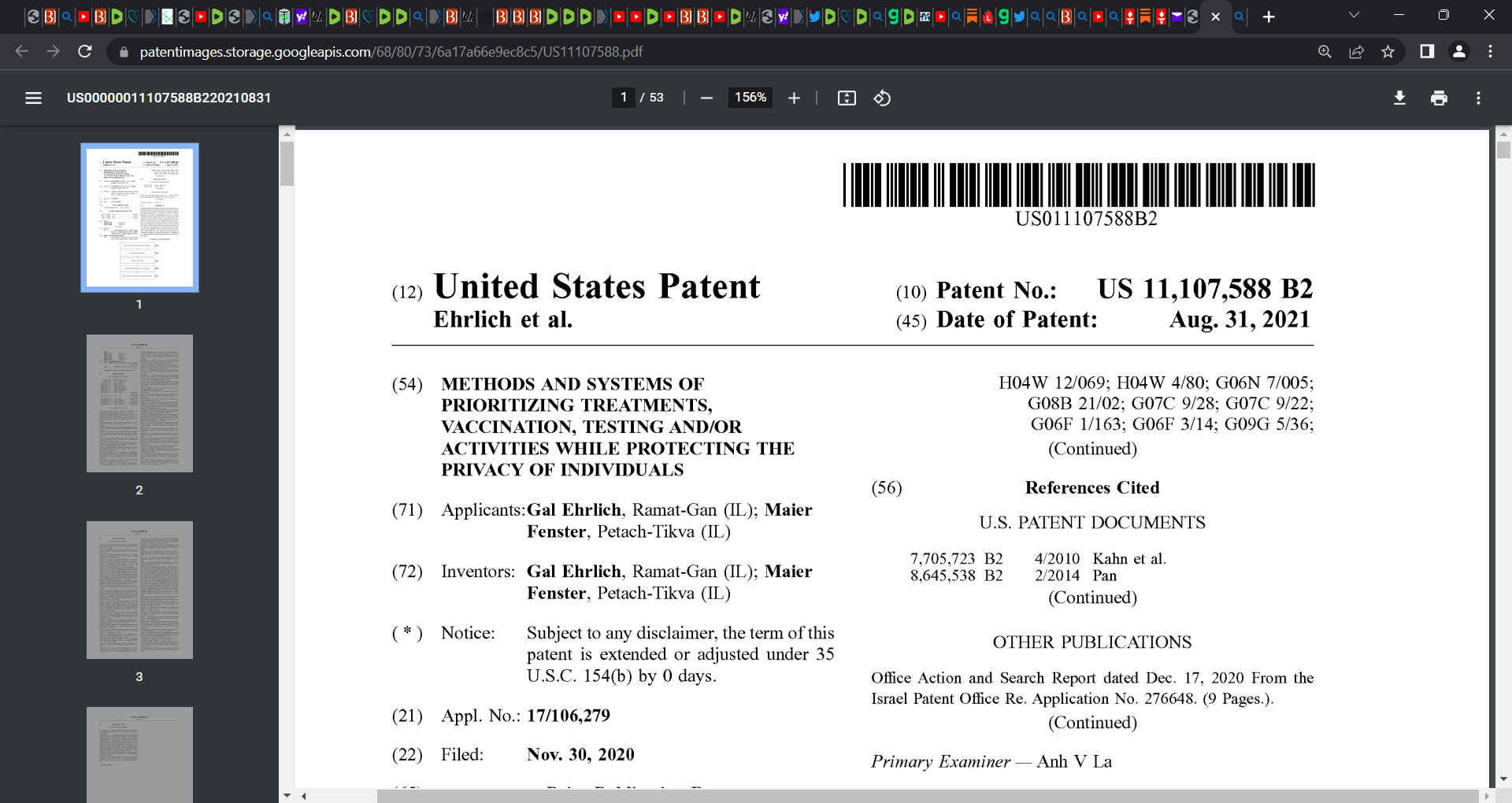Click the horizontal scrollbar thumb

(927, 796)
